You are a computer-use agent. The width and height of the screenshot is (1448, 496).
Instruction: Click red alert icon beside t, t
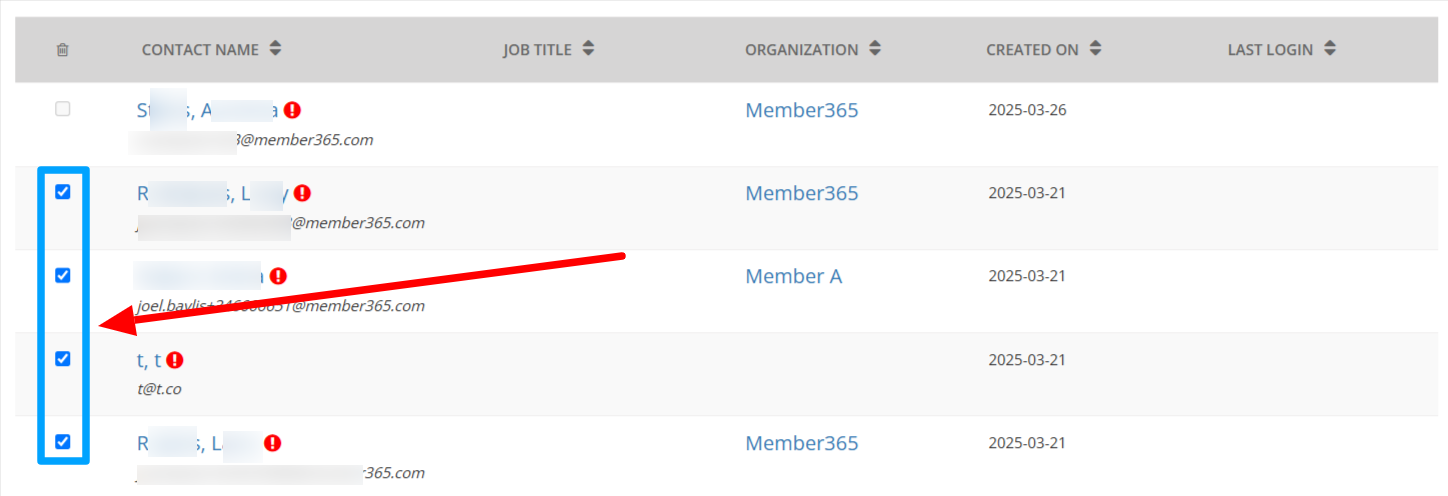click(175, 360)
